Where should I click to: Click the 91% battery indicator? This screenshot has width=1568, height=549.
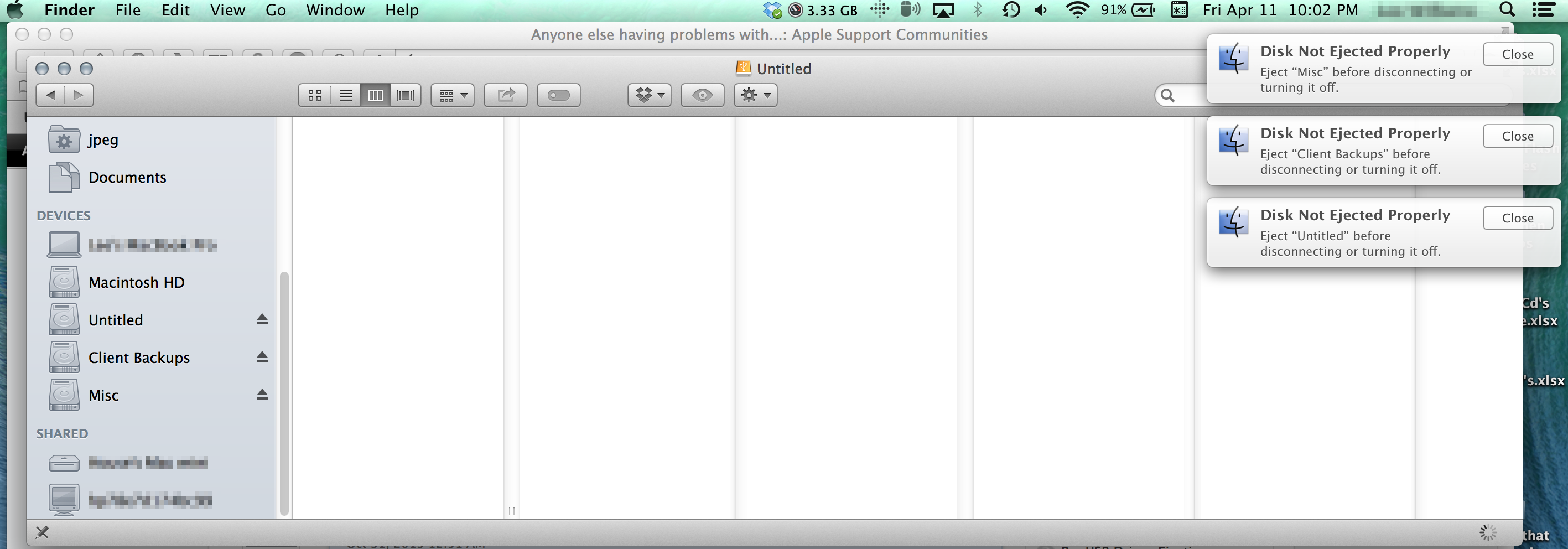point(1128,11)
